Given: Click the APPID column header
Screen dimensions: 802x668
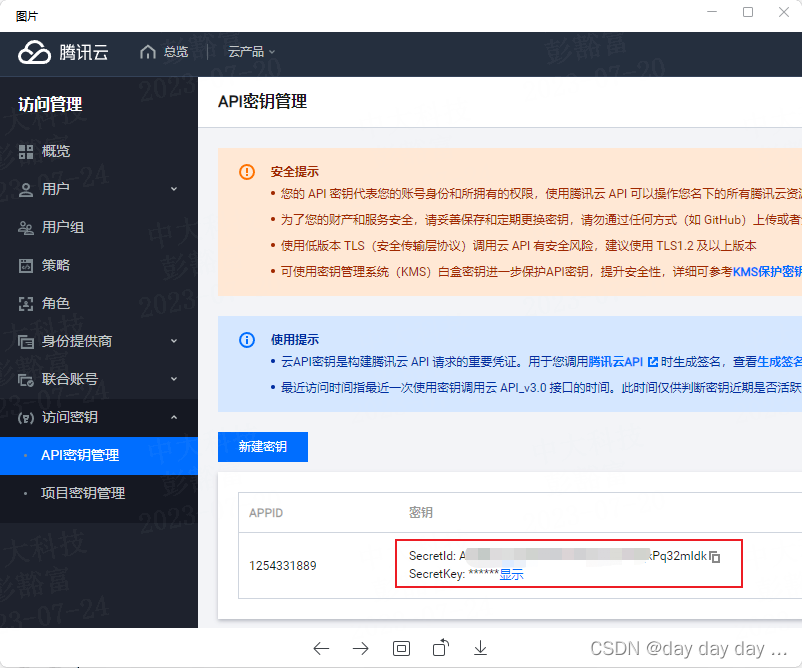Looking at the screenshot, I should pyautogui.click(x=266, y=513).
